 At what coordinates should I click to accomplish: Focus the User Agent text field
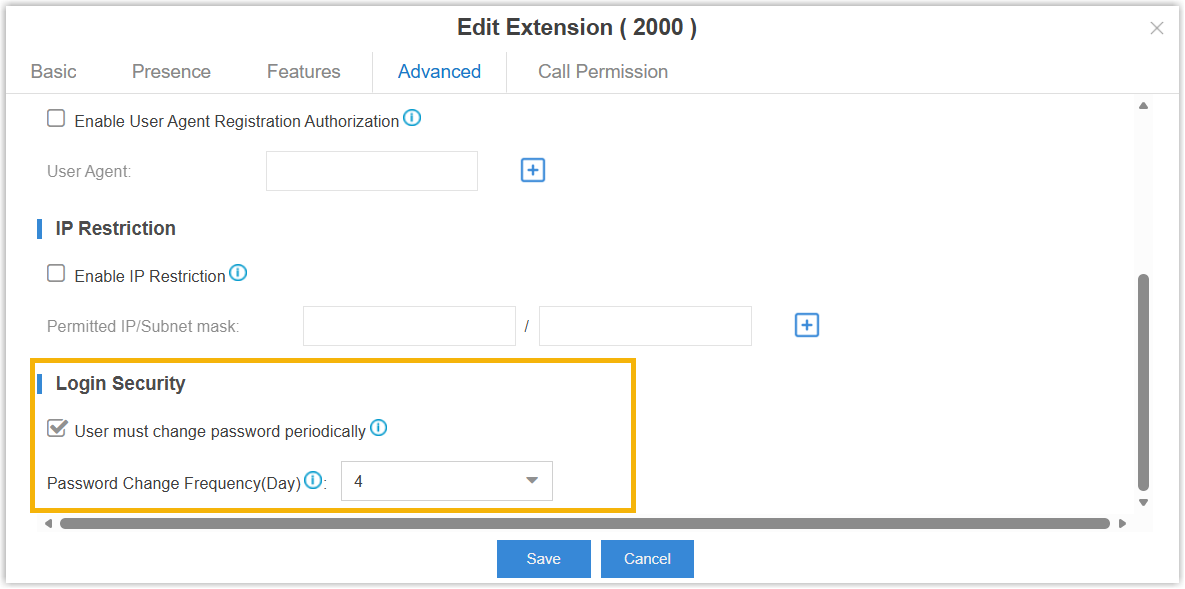[x=372, y=171]
